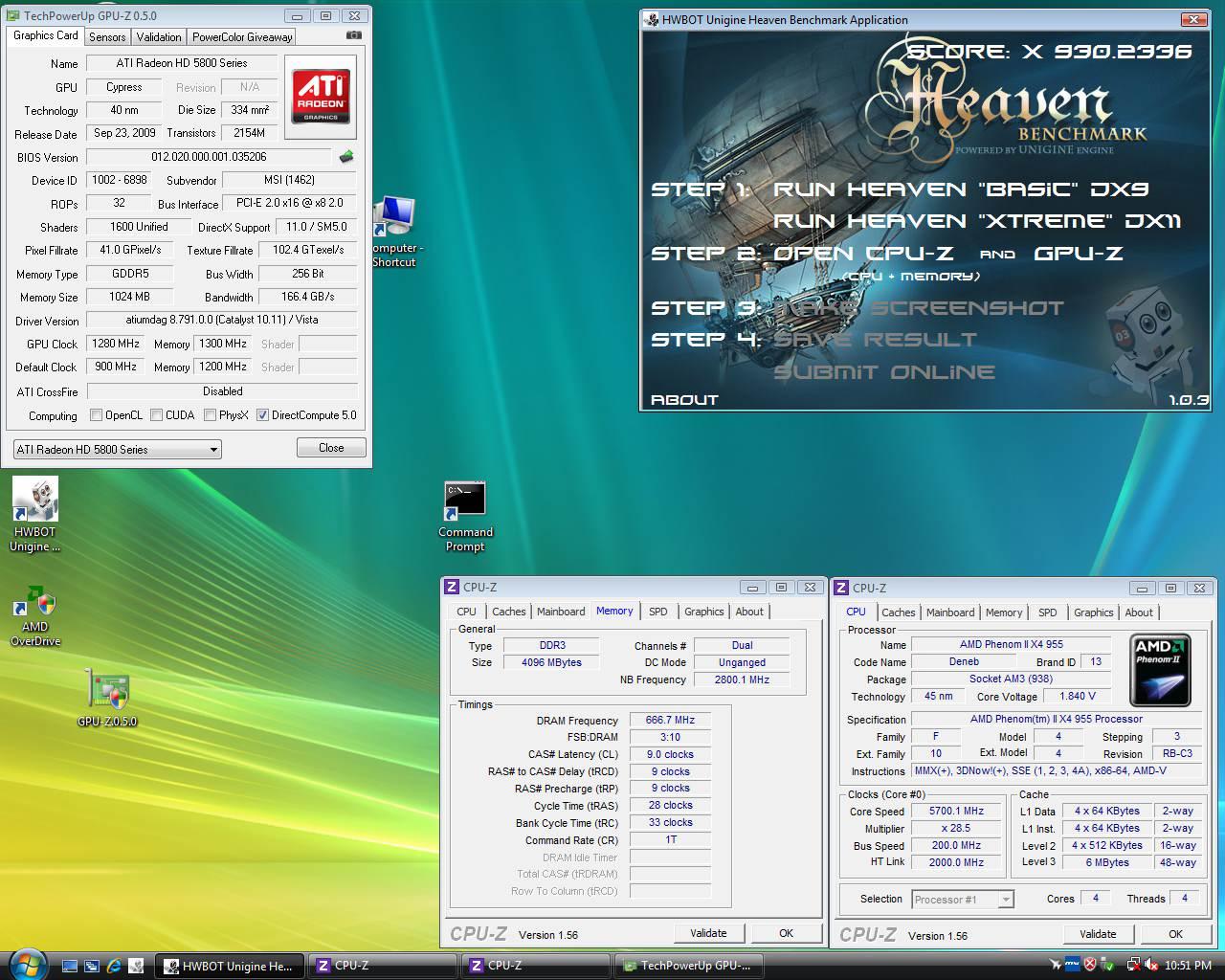Expand the Processor #1 selection dropdown
Screen dimensions: 1225x980
tap(1006, 900)
